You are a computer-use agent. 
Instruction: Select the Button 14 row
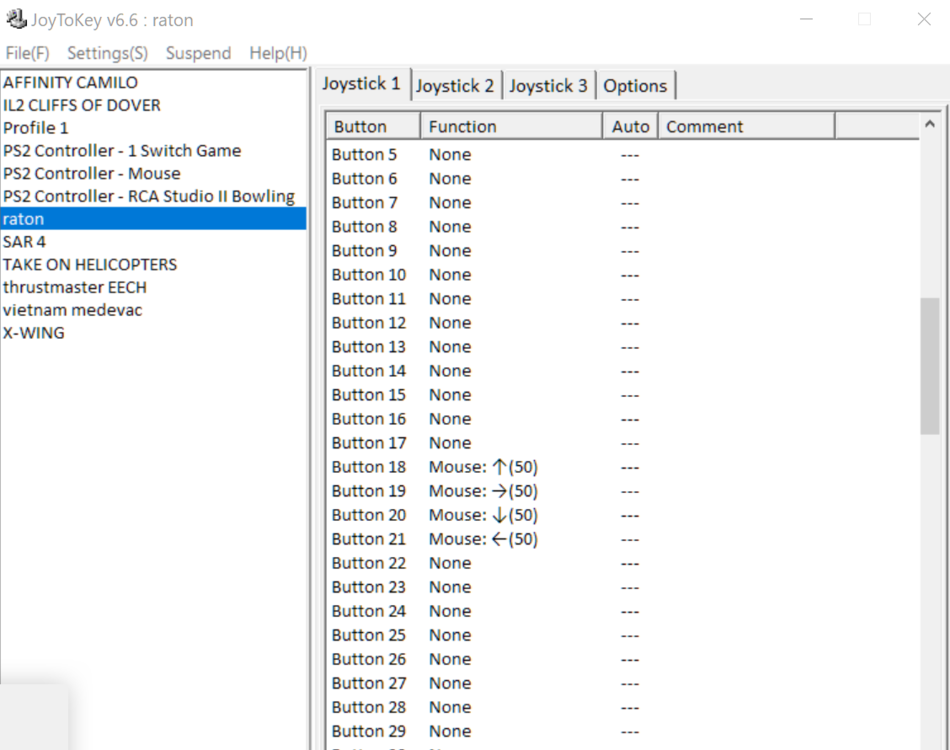coord(623,371)
